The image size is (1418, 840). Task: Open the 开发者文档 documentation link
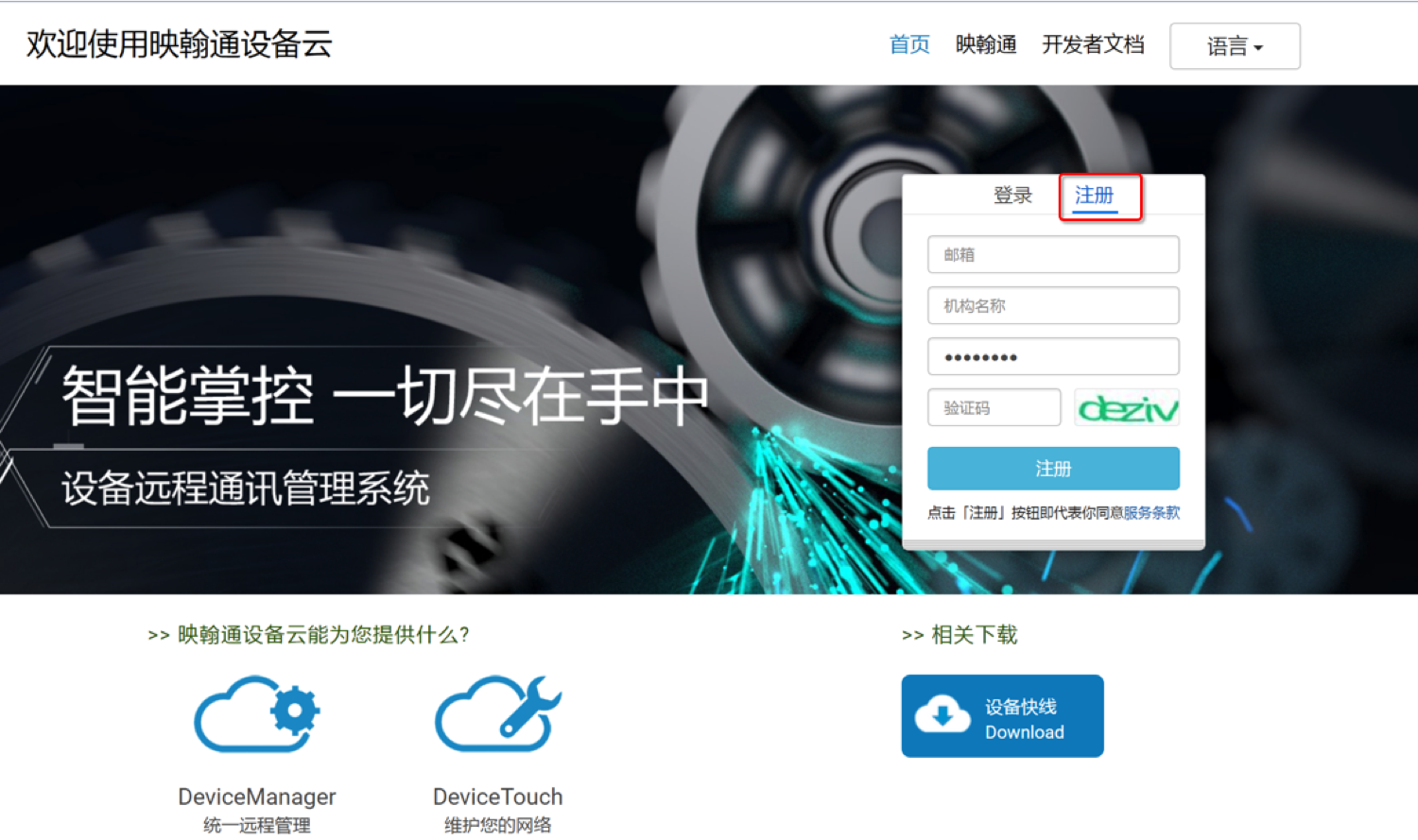(x=1093, y=44)
